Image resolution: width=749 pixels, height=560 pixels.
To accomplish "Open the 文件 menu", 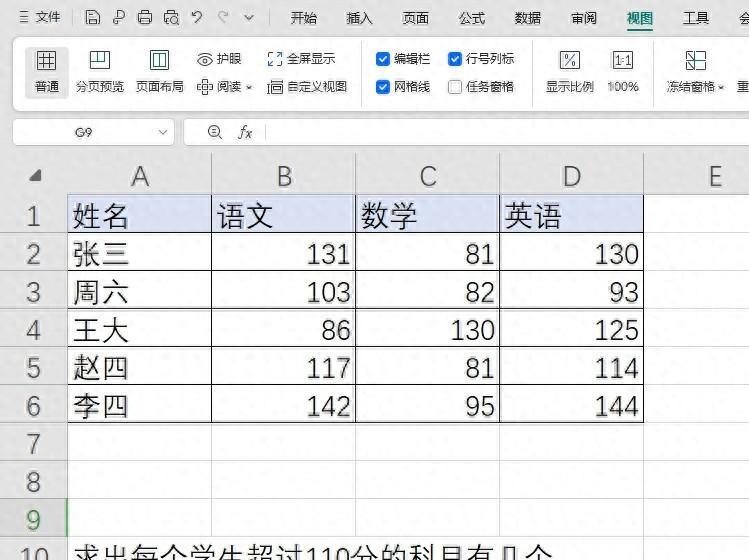I will tap(40, 18).
